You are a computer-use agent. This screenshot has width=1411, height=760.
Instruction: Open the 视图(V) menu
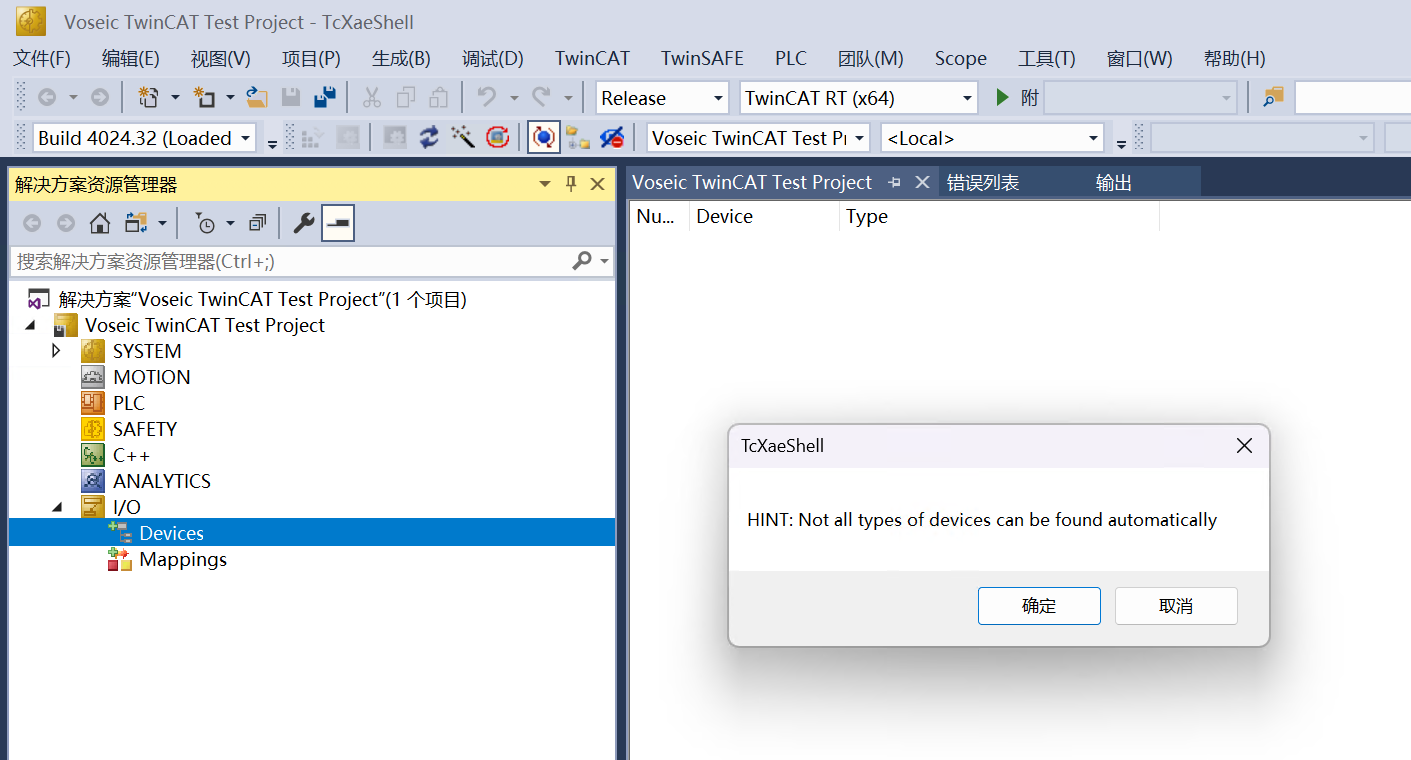pos(221,58)
